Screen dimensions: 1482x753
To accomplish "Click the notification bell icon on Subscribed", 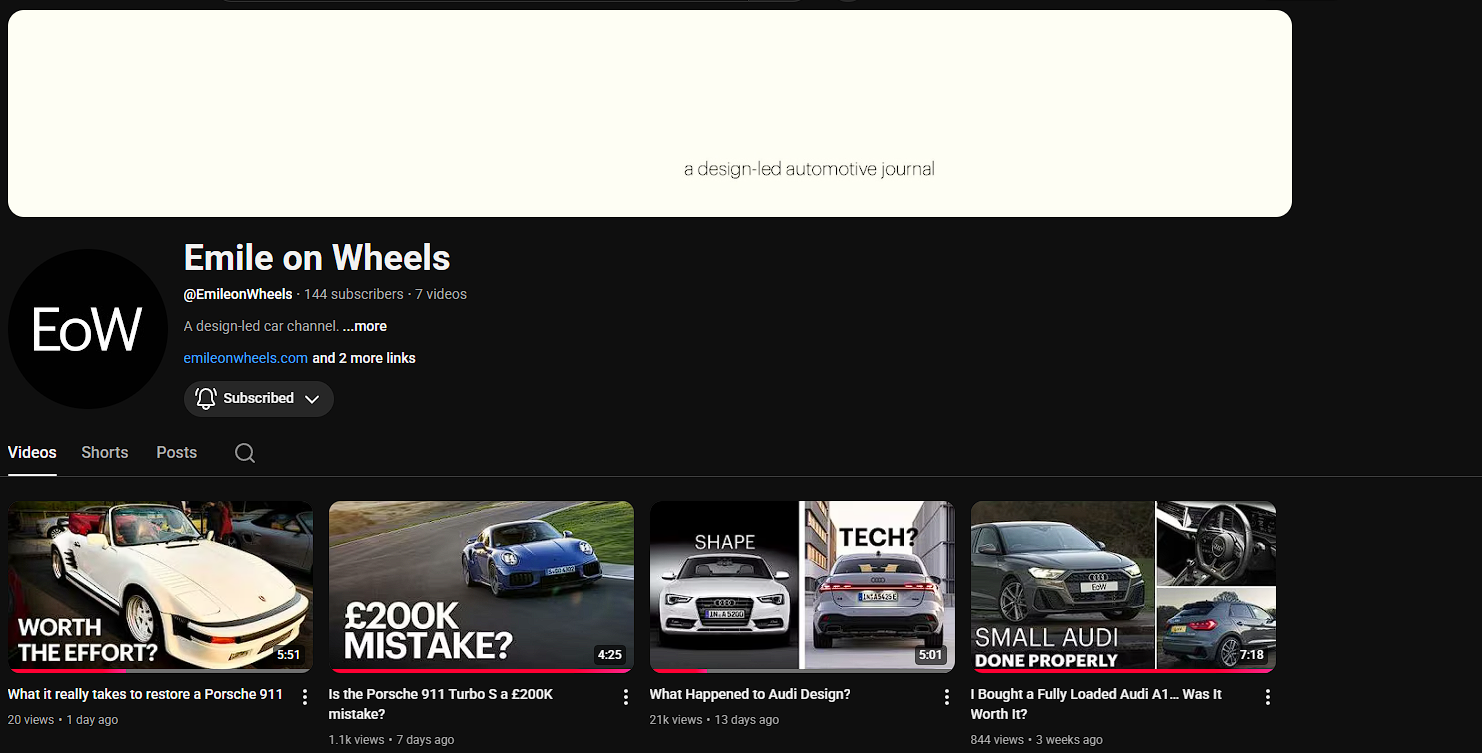I will 206,398.
